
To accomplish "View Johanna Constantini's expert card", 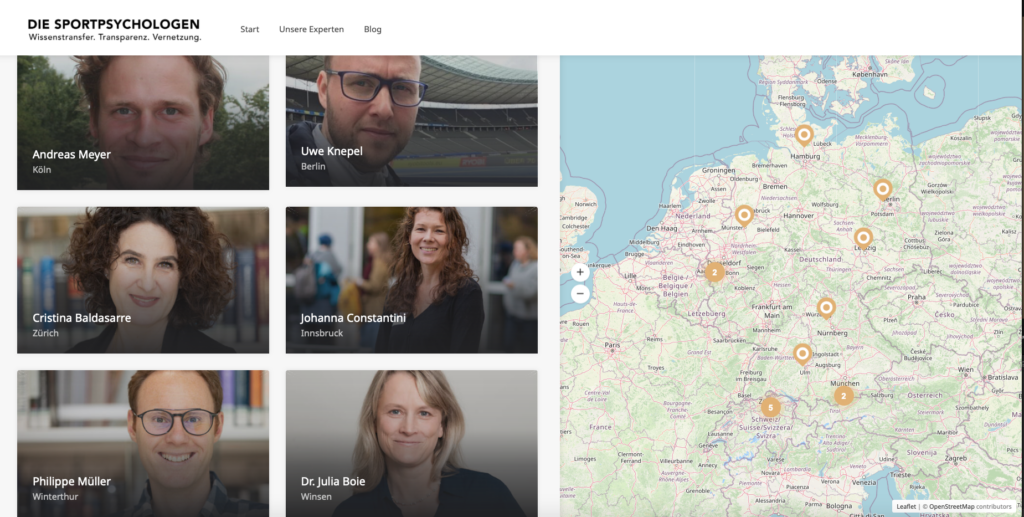I will 411,280.
